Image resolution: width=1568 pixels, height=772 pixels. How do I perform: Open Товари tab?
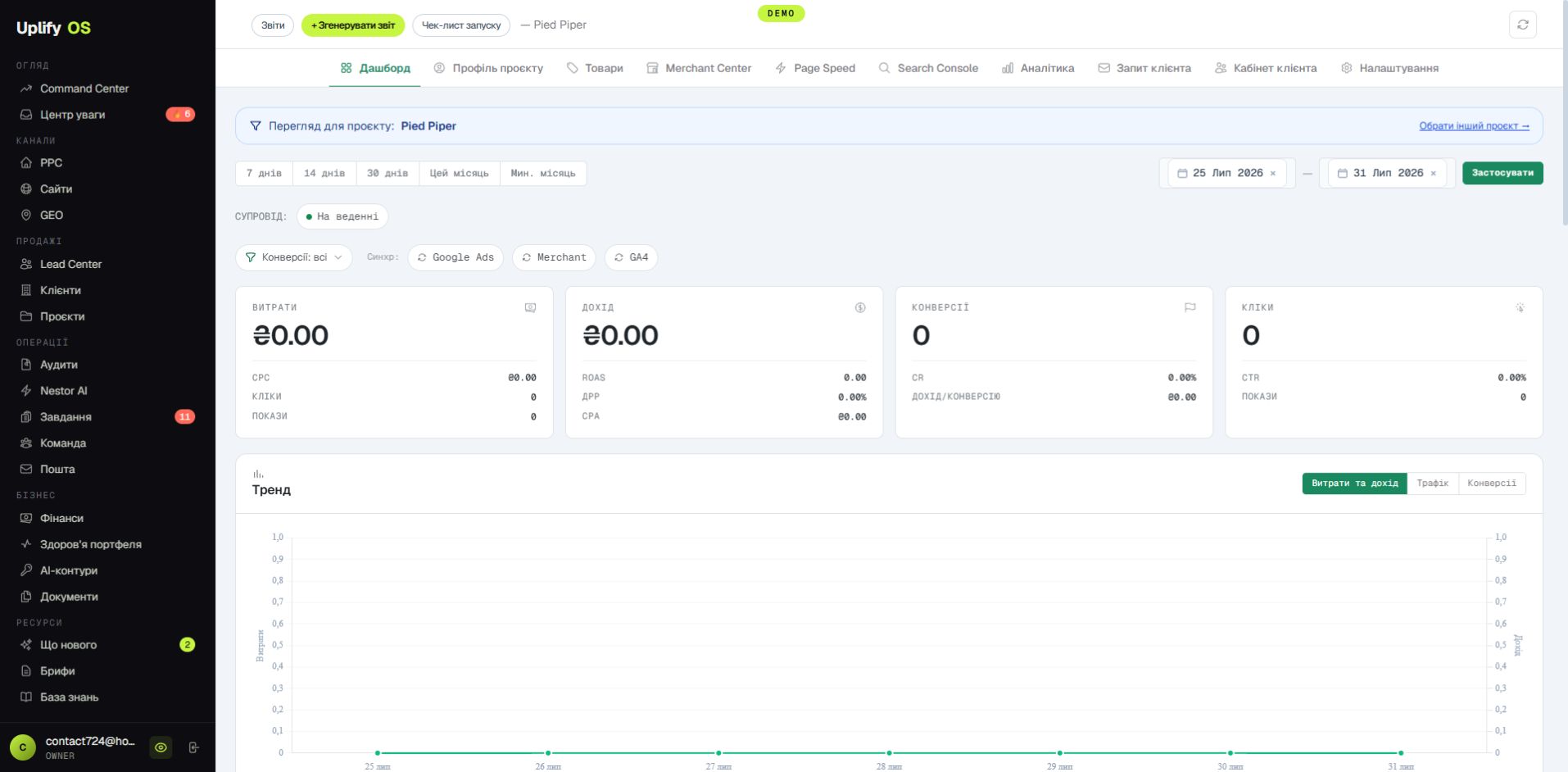596,69
